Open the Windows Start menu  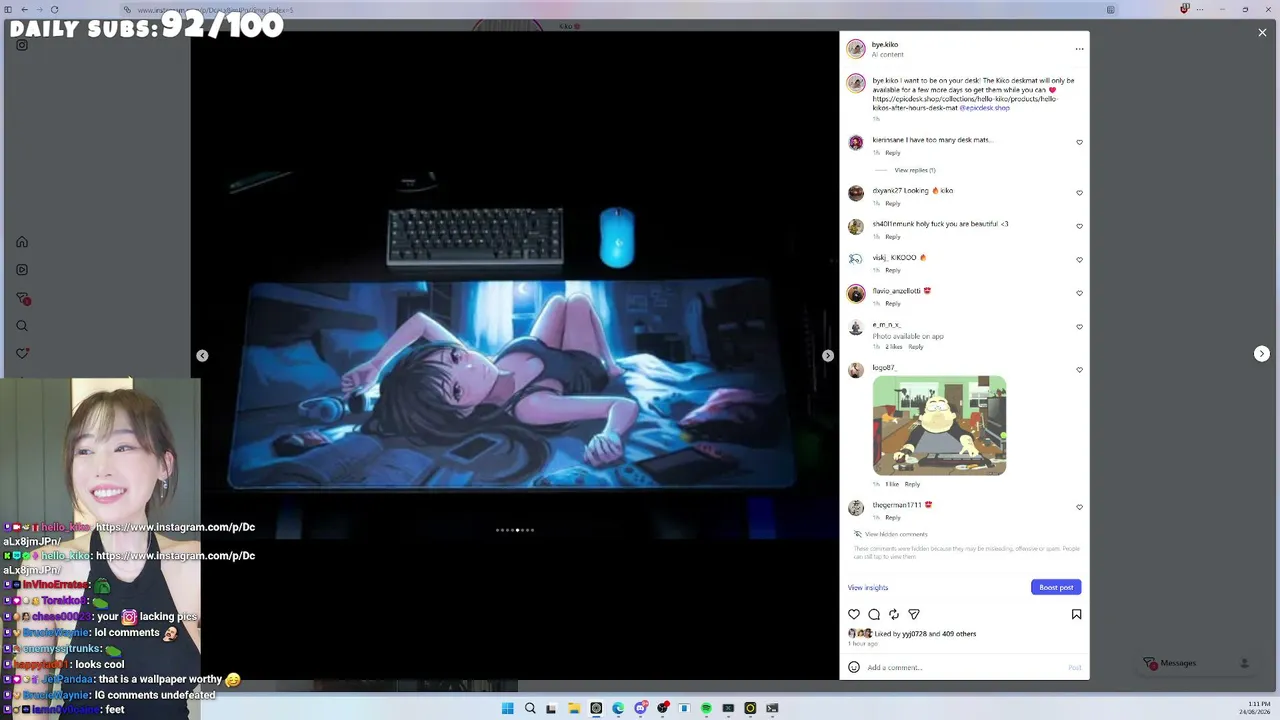(507, 708)
